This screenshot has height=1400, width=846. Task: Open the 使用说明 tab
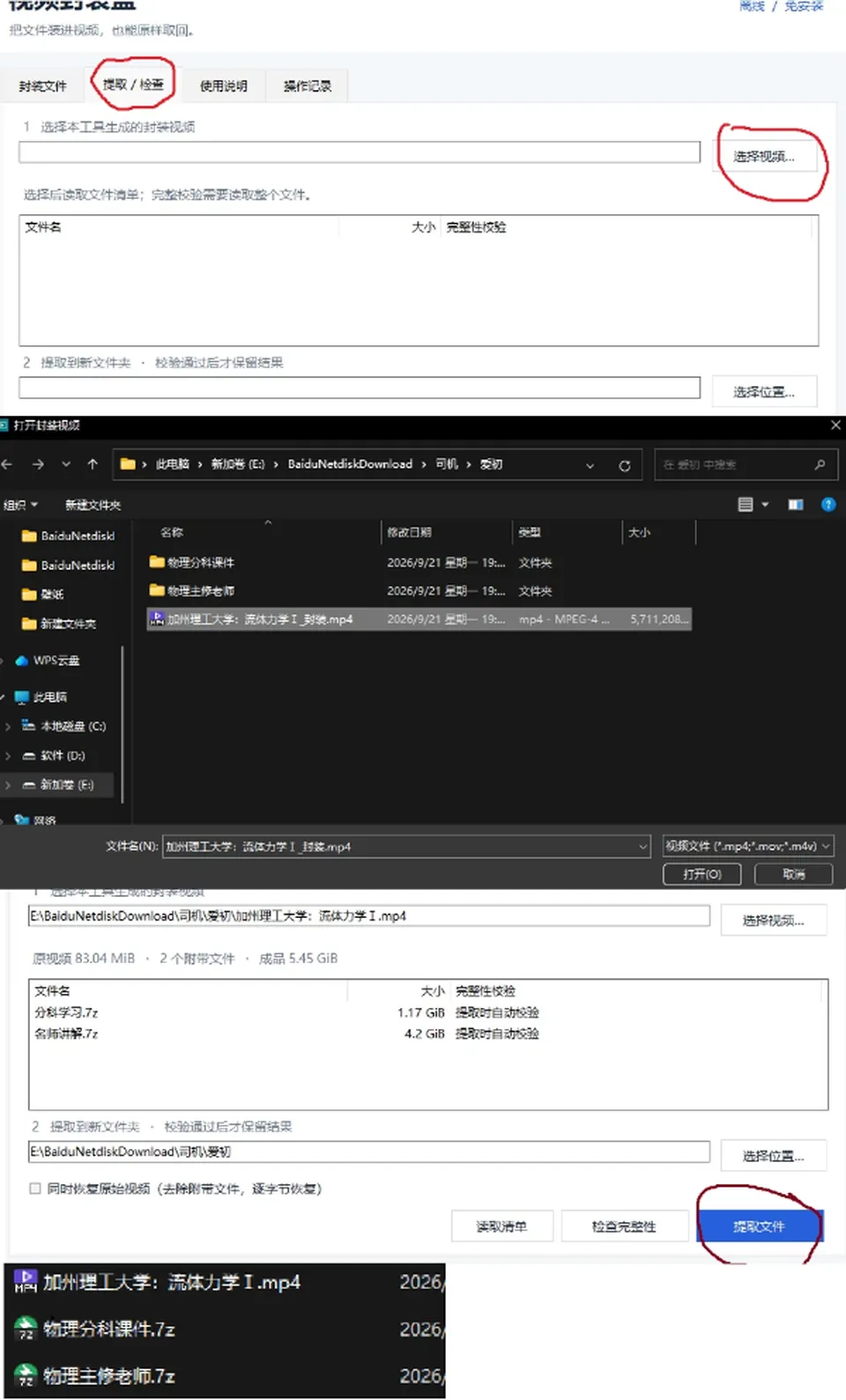coord(223,86)
